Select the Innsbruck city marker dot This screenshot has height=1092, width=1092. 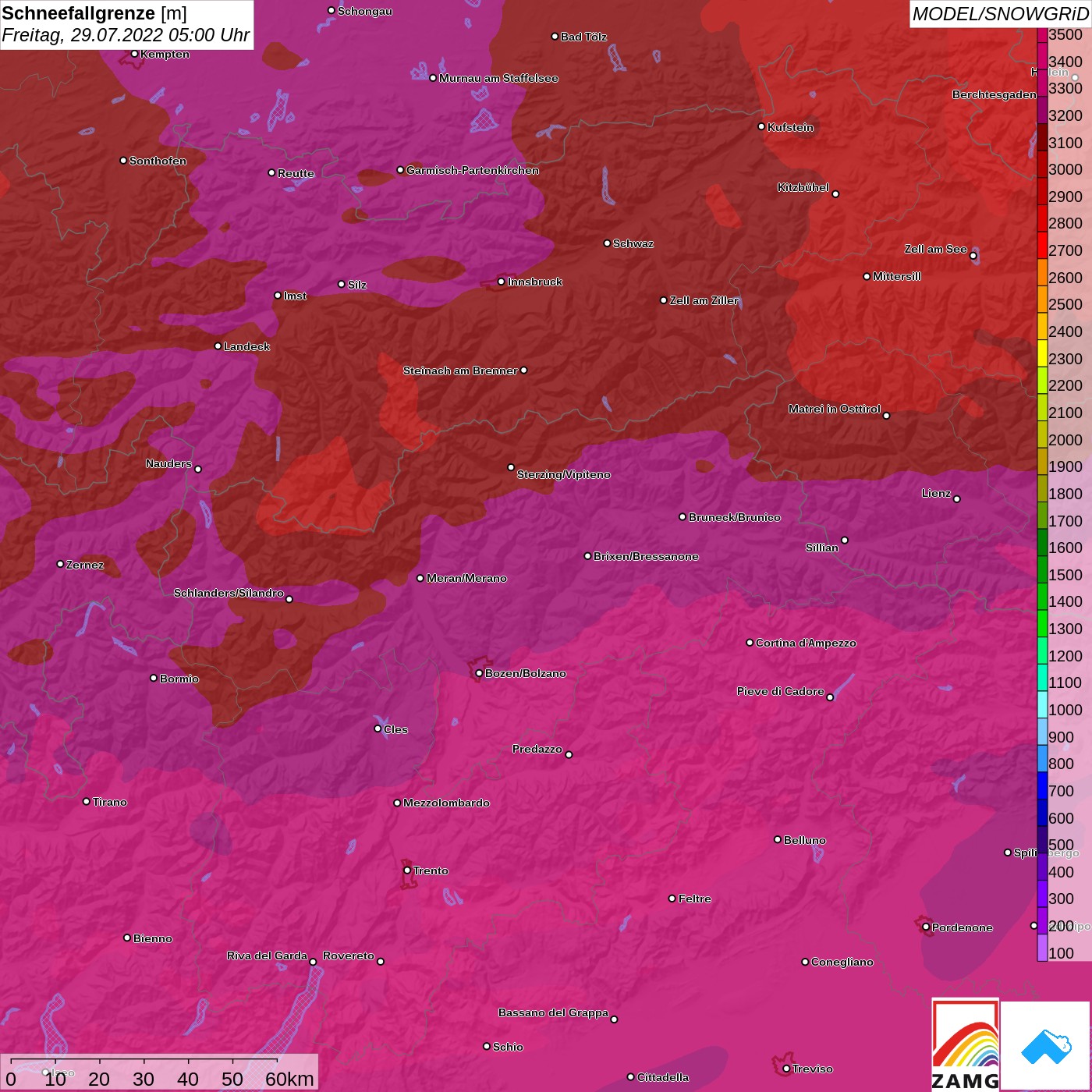click(502, 282)
